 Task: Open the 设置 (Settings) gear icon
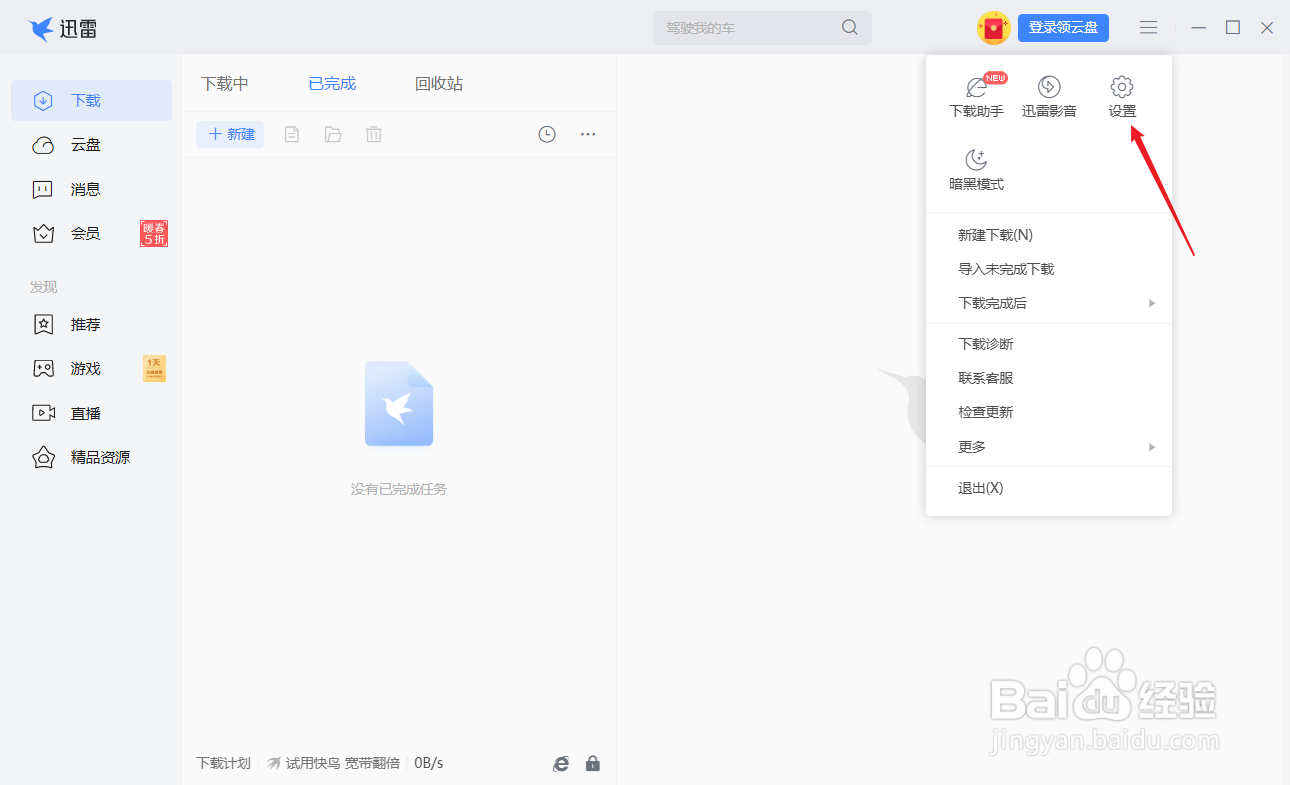[x=1122, y=95]
